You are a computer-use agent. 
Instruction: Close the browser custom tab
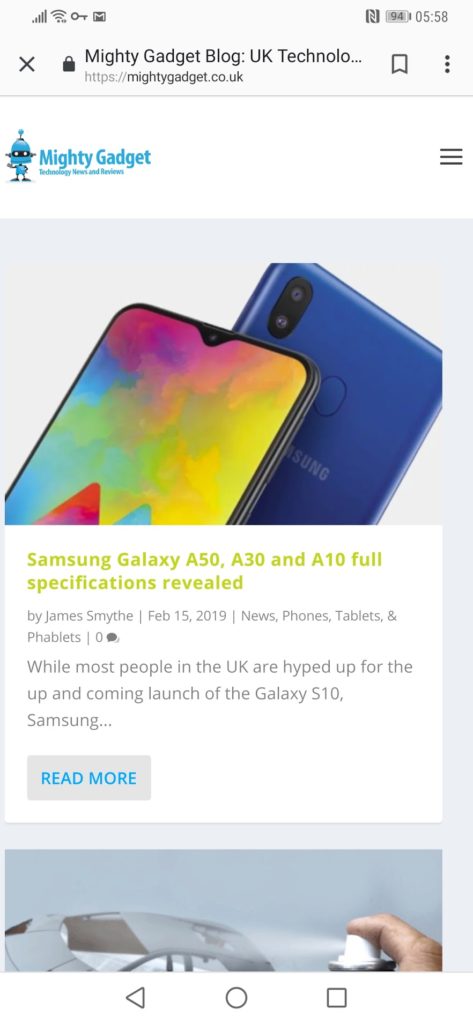coord(27,64)
